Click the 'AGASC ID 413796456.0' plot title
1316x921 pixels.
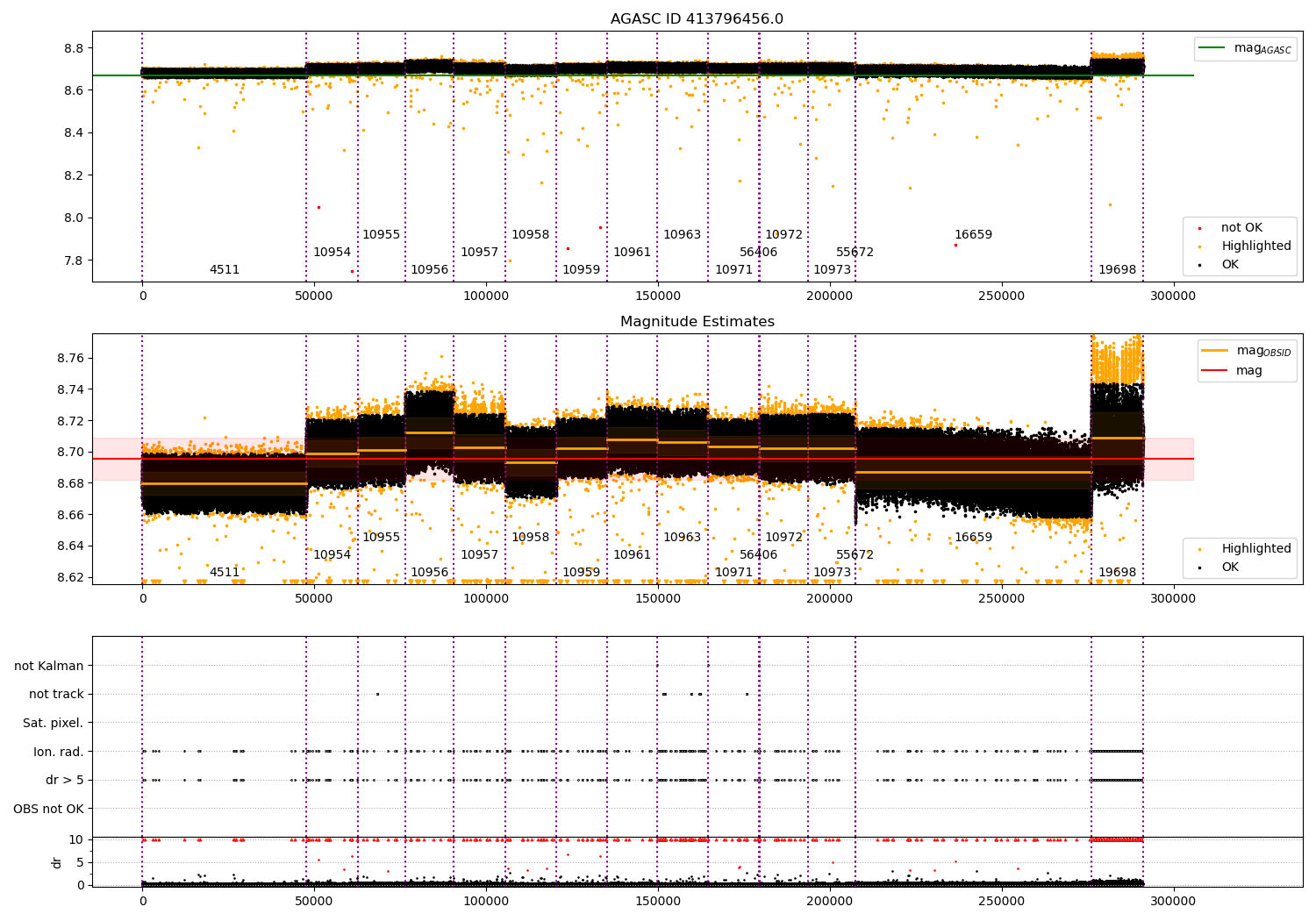(697, 19)
